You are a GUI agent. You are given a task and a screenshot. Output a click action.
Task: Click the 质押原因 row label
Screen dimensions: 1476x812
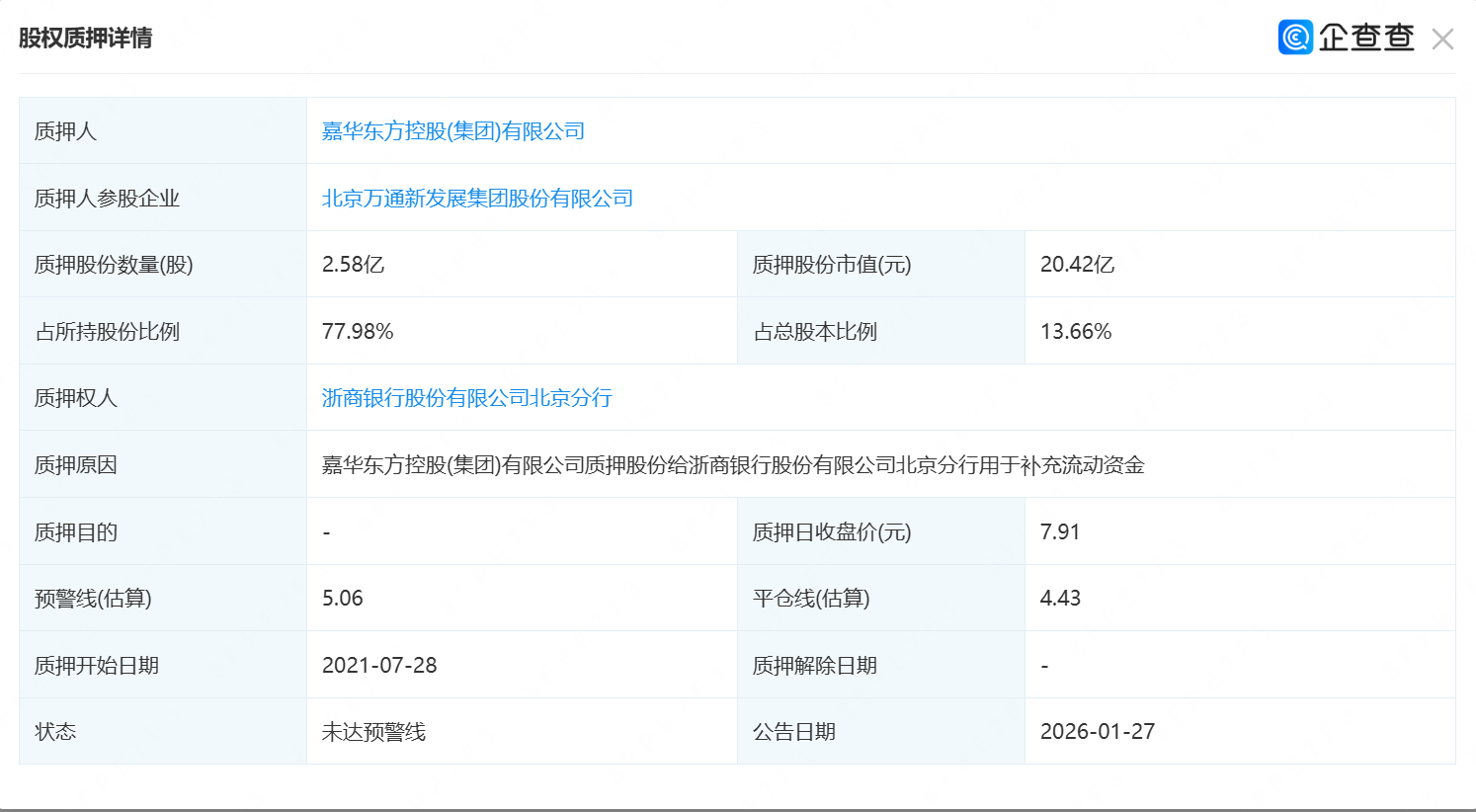coord(76,465)
